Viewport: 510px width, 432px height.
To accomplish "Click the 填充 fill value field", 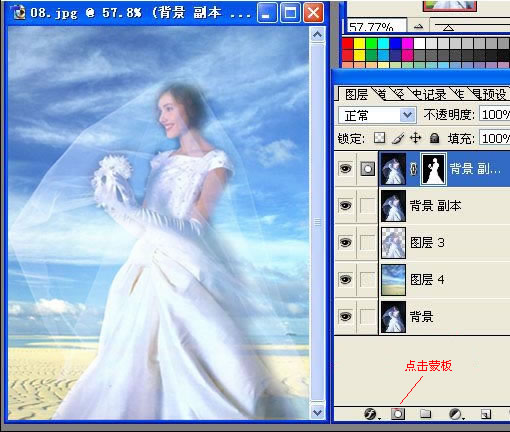I will (x=495, y=138).
